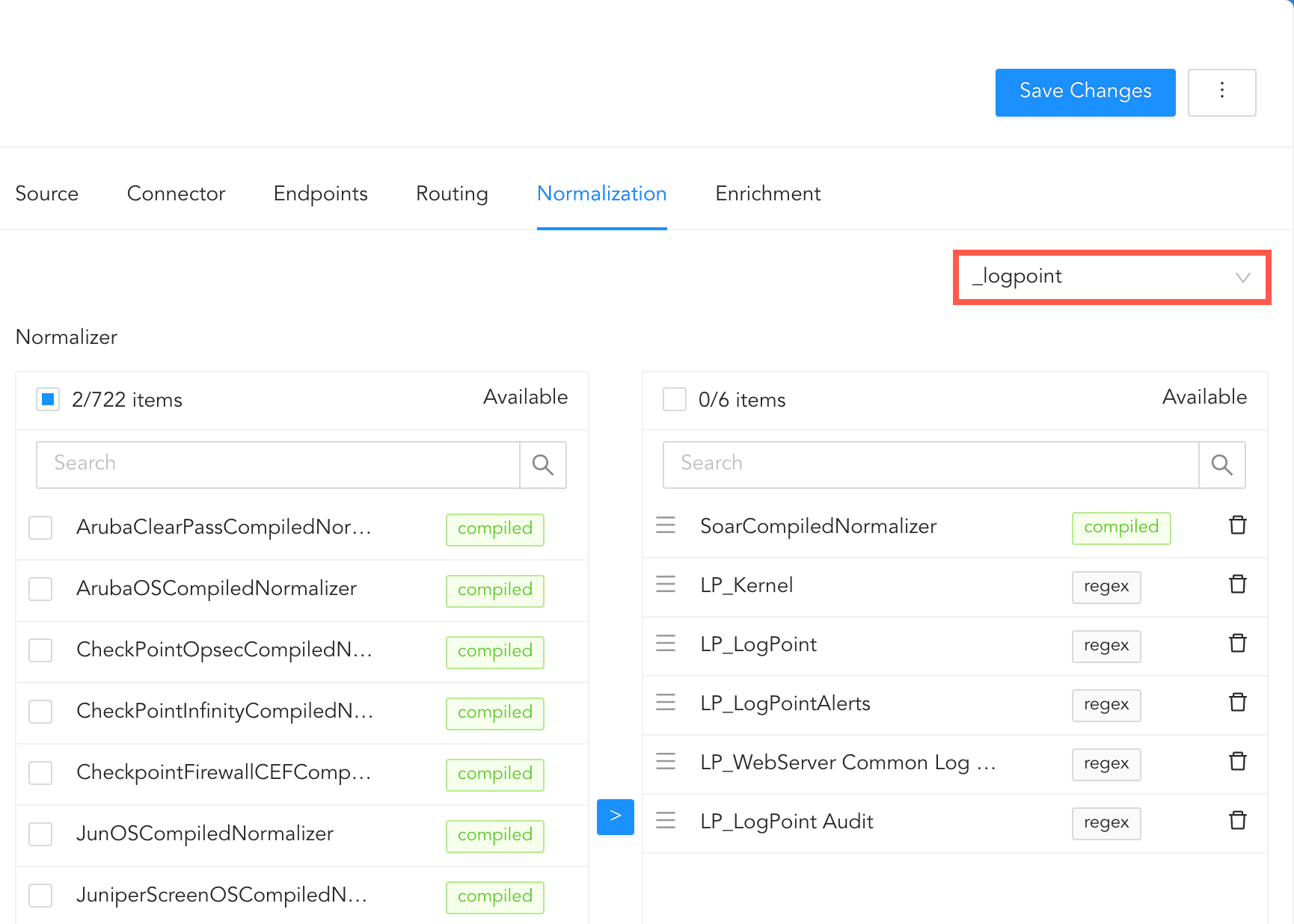Select the JunOSCompiledNormalizer checkbox
The height and width of the screenshot is (924, 1294).
point(40,834)
